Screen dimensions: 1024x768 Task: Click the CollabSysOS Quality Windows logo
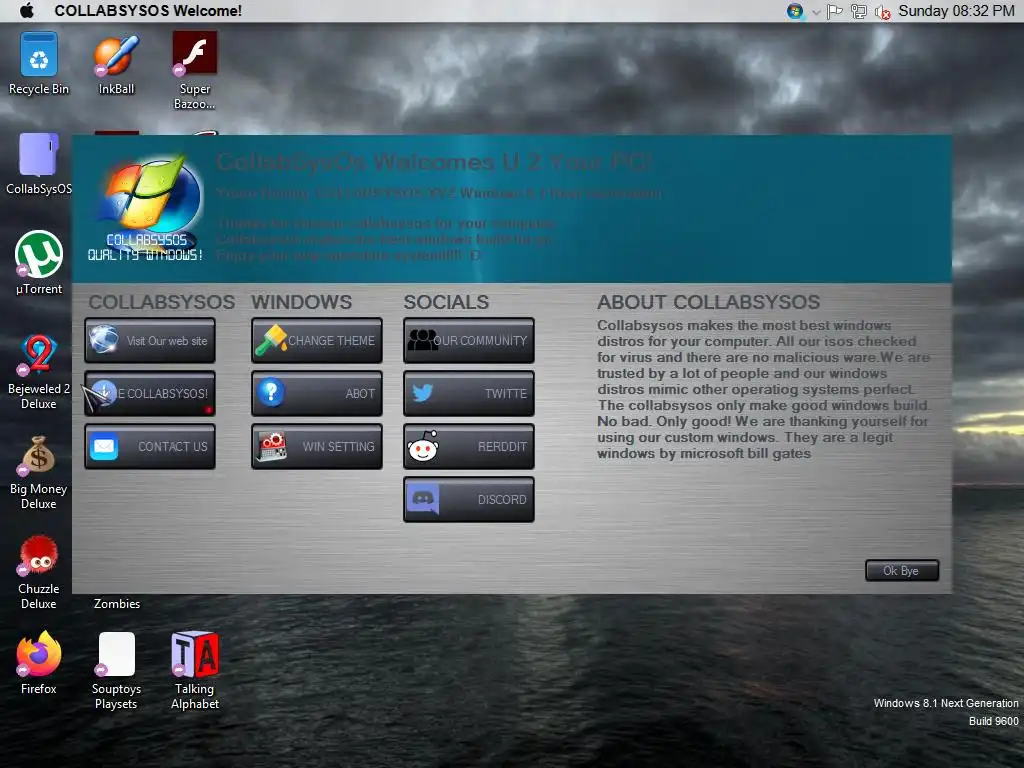pyautogui.click(x=147, y=207)
